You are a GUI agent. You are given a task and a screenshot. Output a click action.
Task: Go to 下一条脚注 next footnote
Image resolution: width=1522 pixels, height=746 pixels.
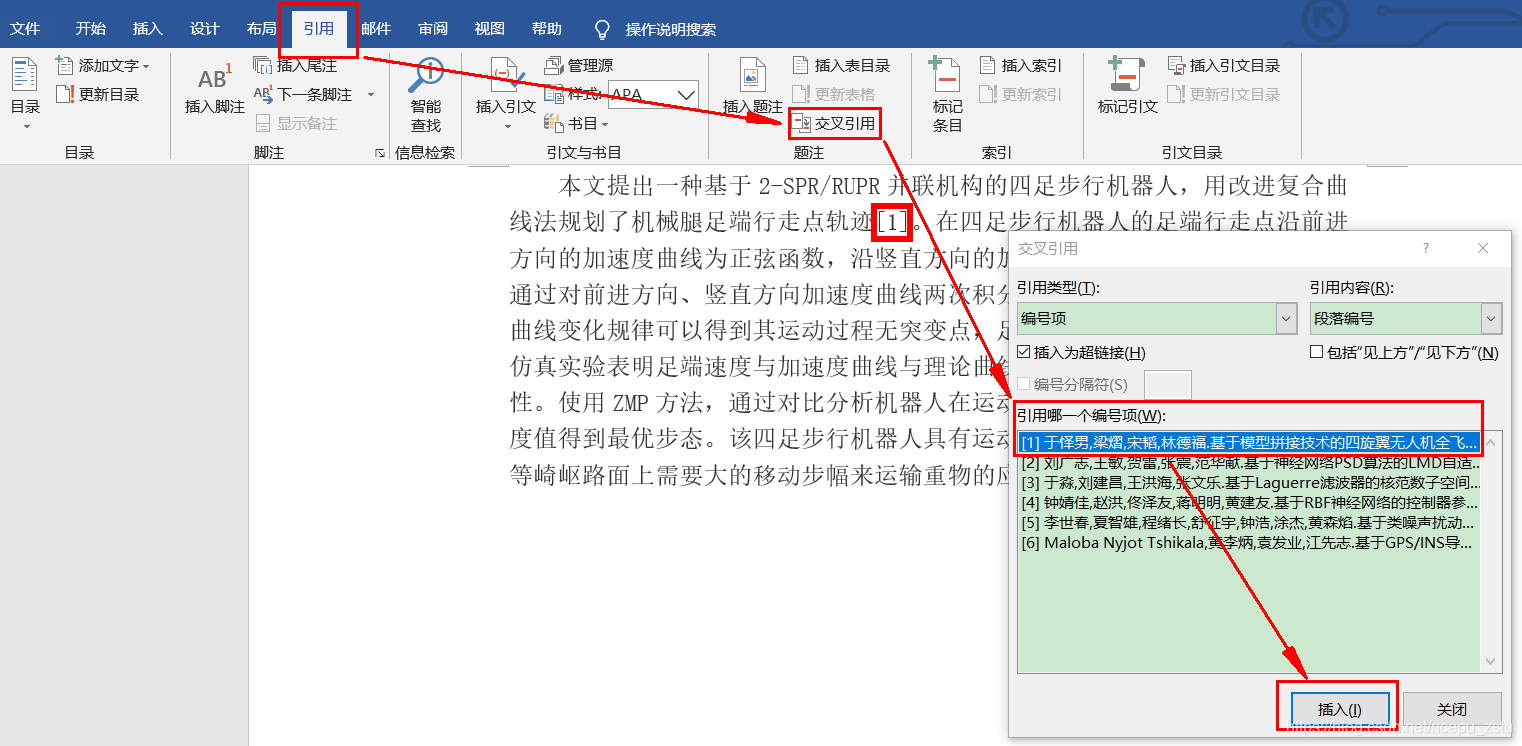point(305,94)
